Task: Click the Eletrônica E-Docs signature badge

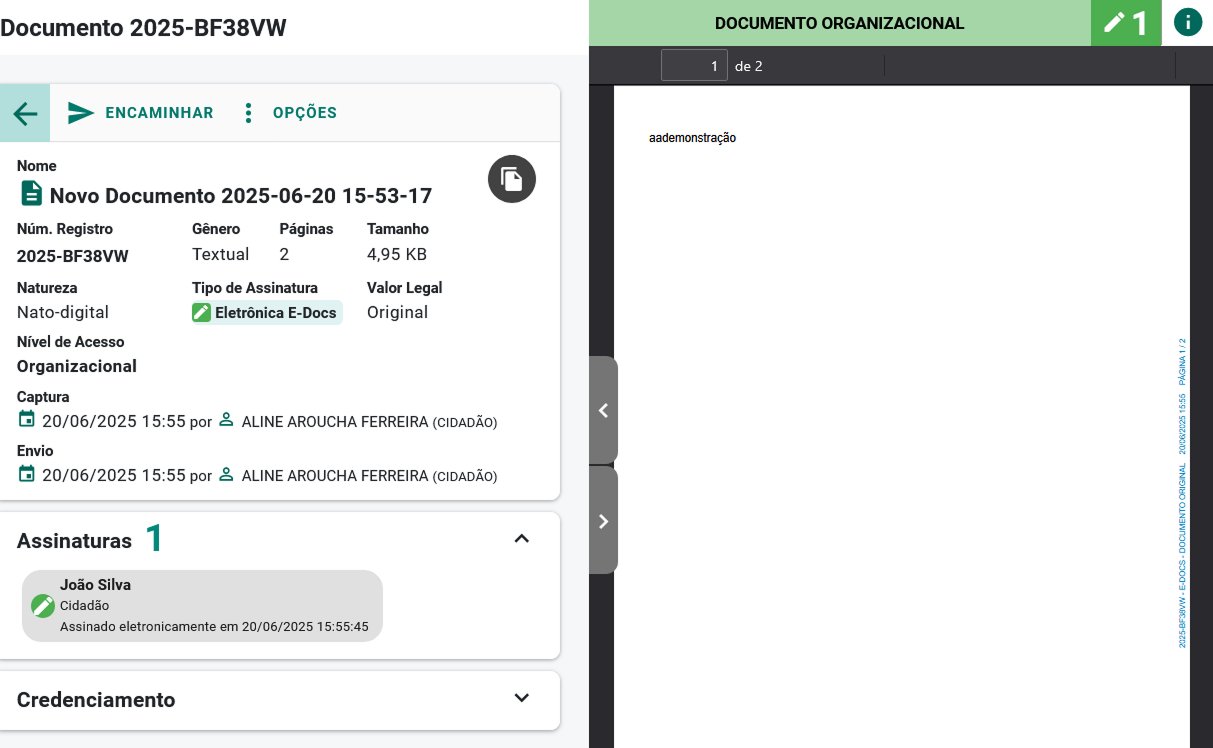Action: pyautogui.click(x=267, y=313)
